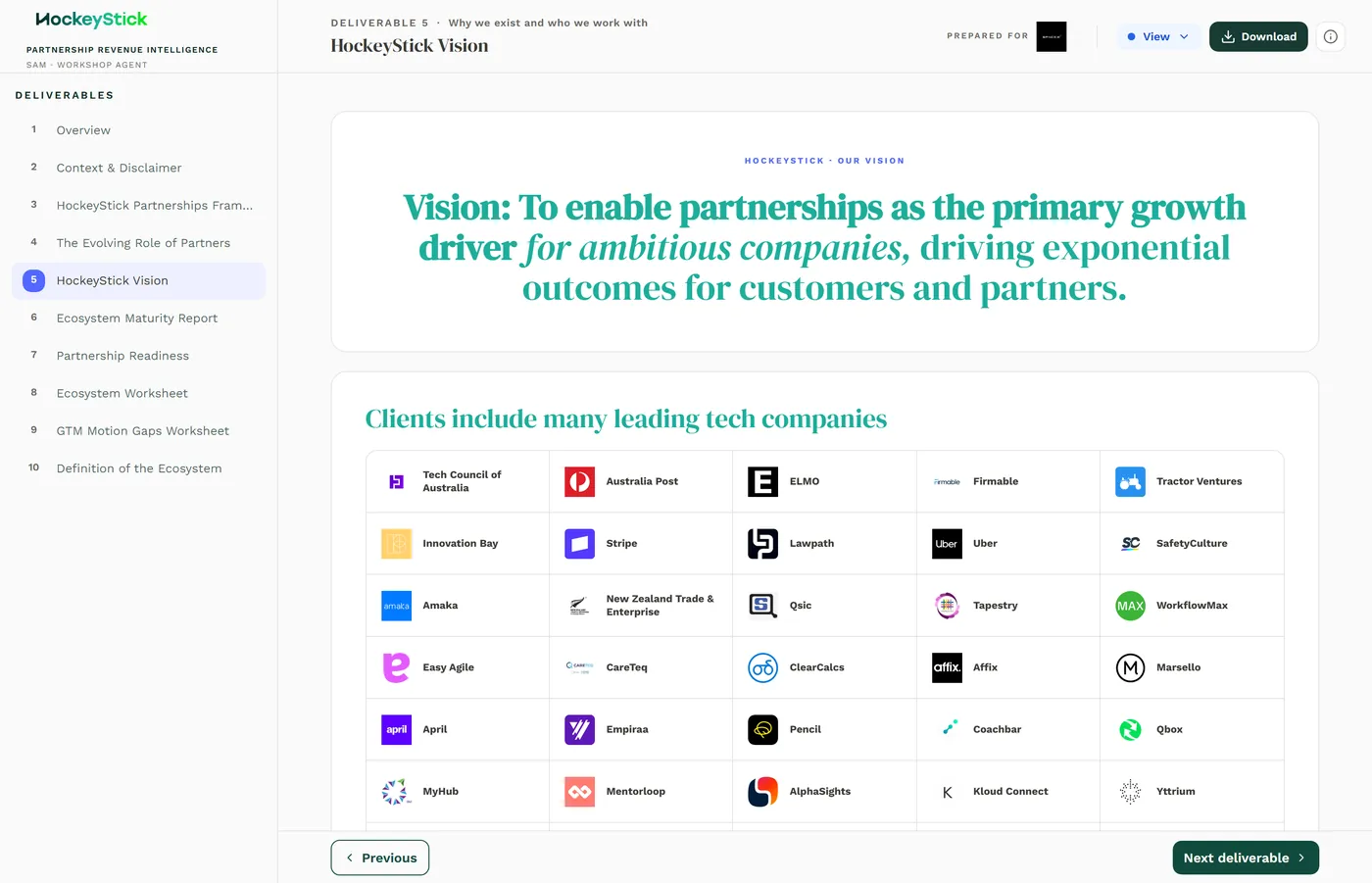Click the prepared-for client logo thumbnail

pyautogui.click(x=1052, y=36)
